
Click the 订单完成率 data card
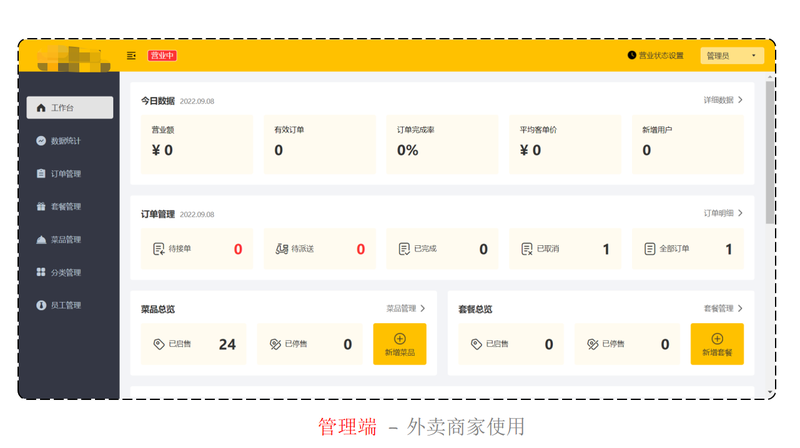(442, 144)
